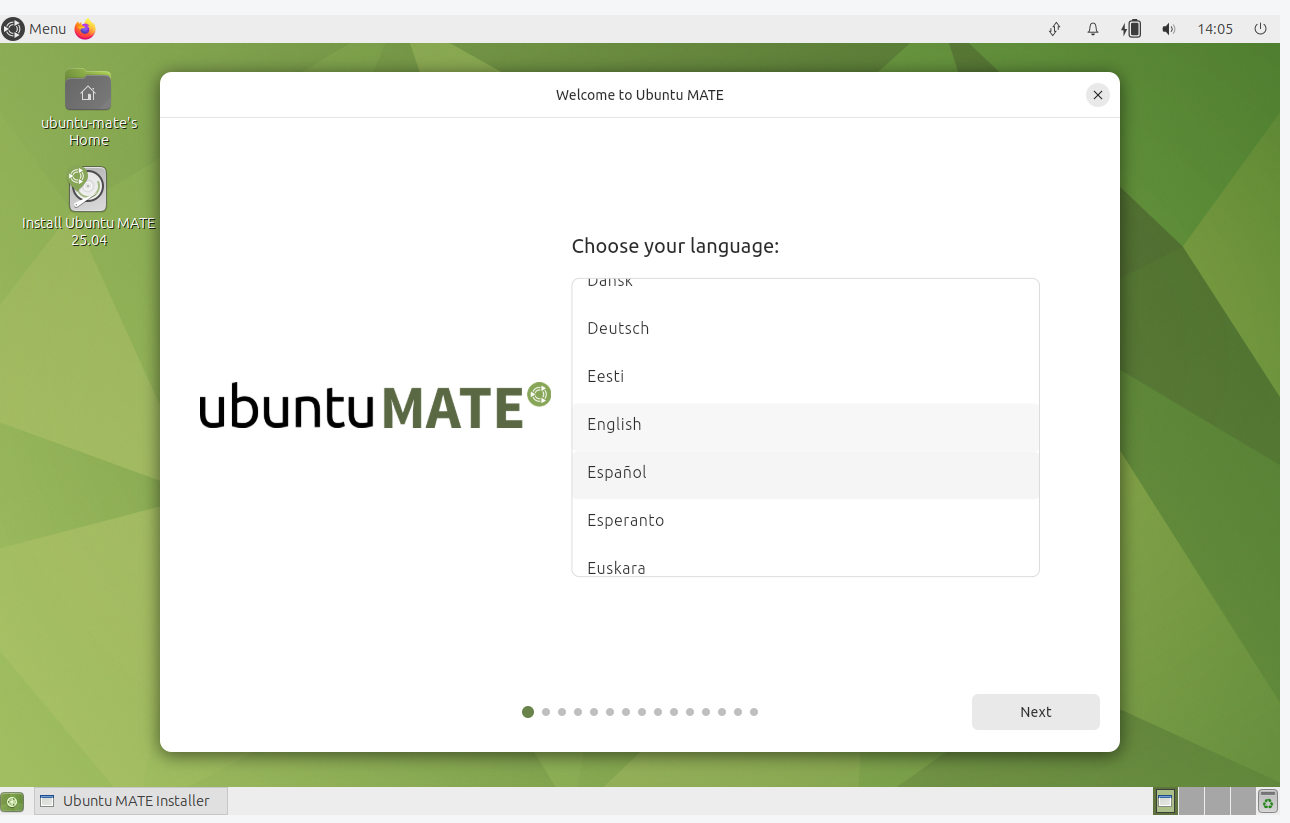Open the power session menu icon
The height and width of the screenshot is (823, 1290).
(1260, 29)
